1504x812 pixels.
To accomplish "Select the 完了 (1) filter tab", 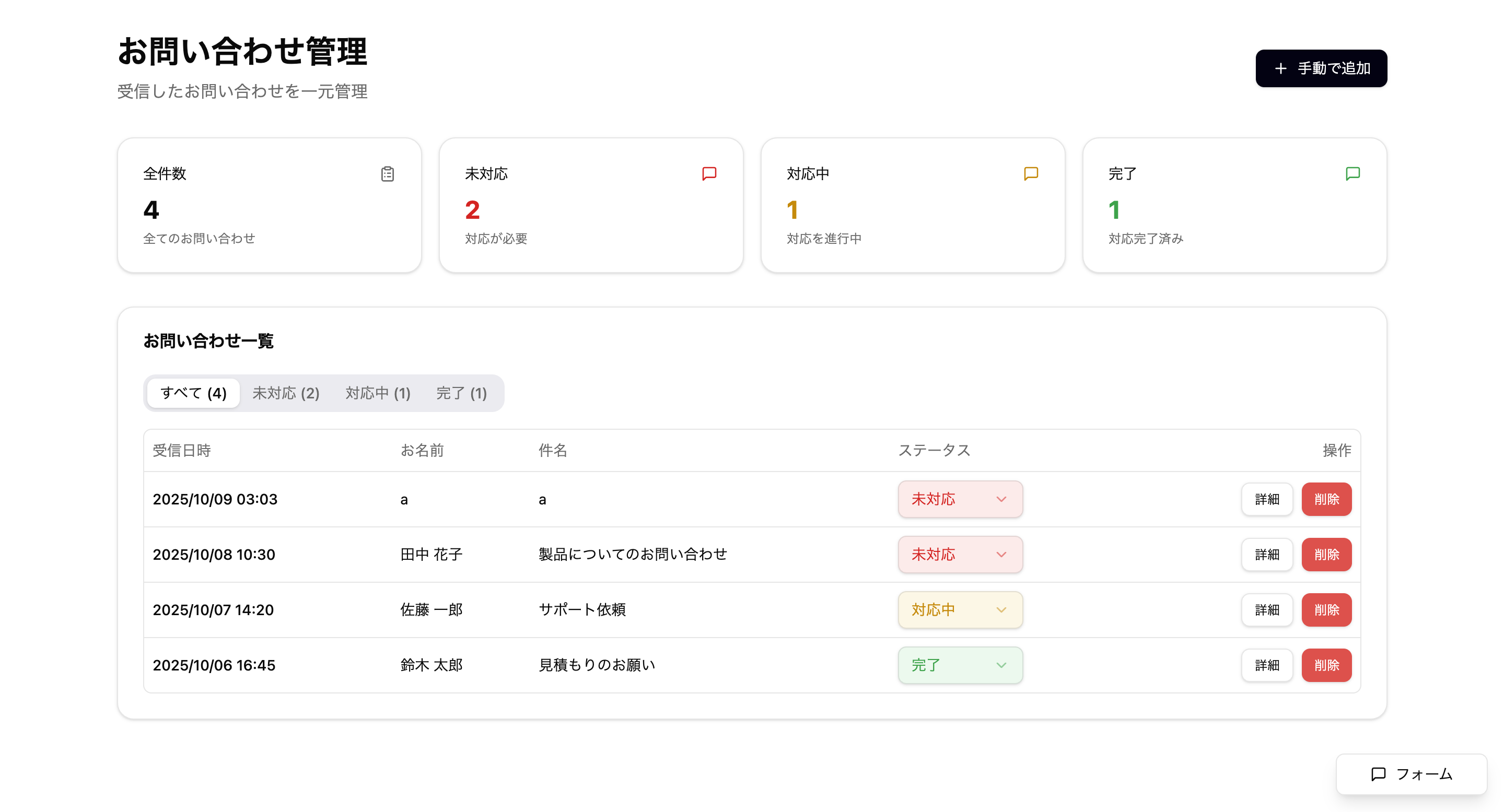I will pos(461,393).
